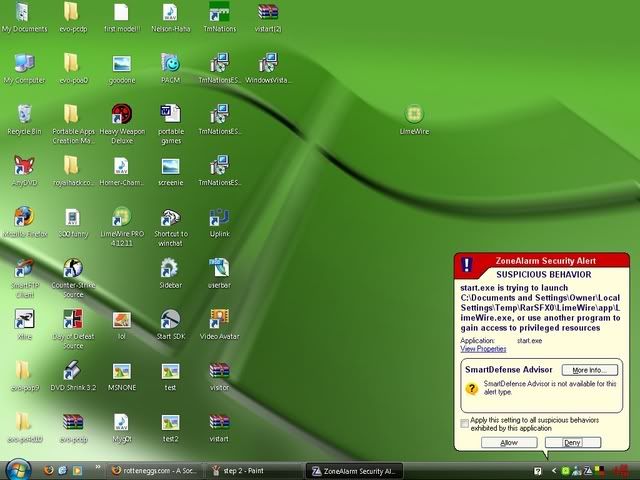
Task: Select the Recycle Bin icon
Action: click(x=24, y=119)
